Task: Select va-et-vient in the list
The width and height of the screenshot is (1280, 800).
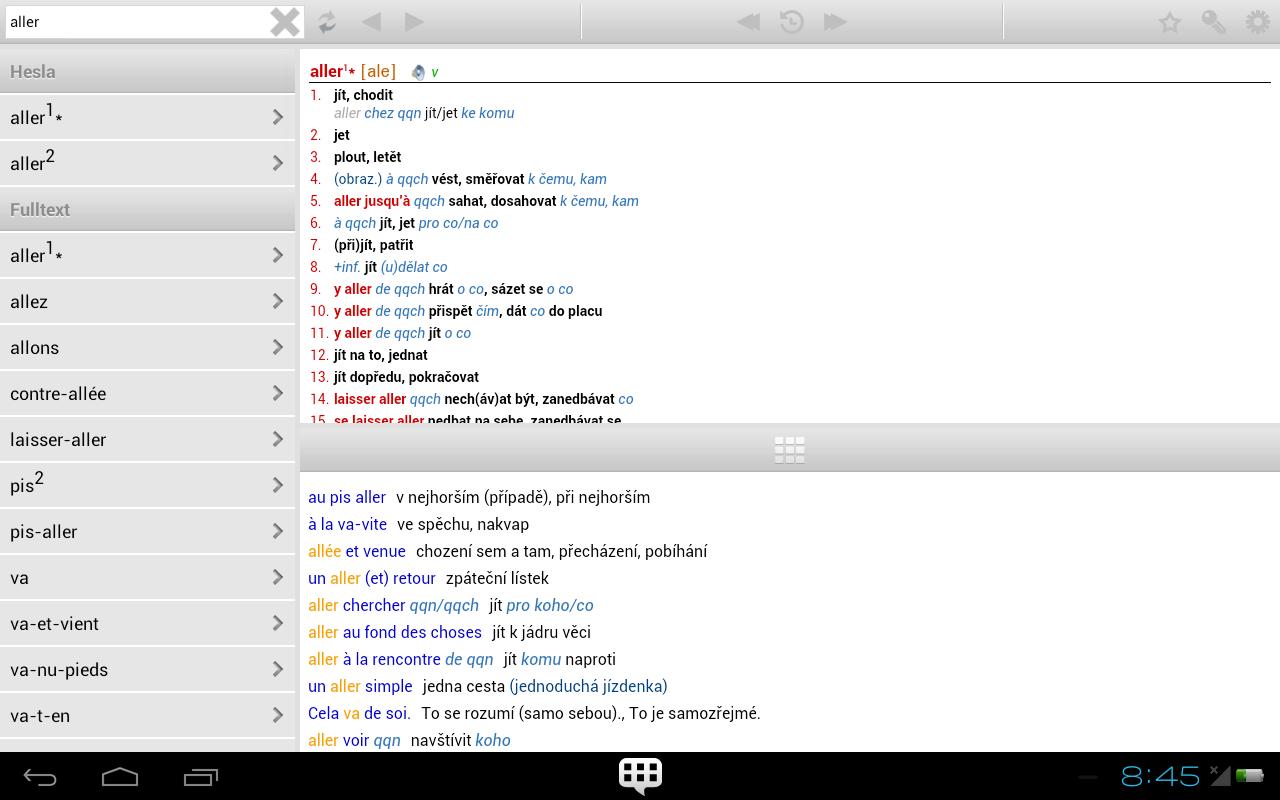Action: [147, 623]
